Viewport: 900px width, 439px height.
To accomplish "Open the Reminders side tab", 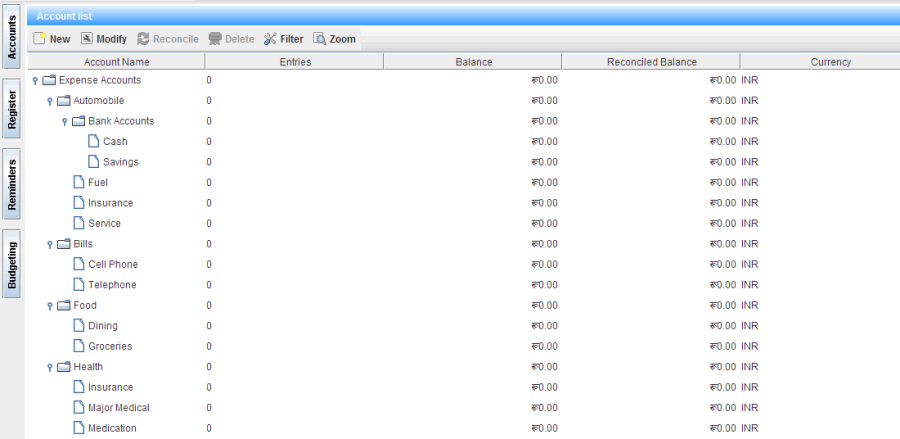I will 11,184.
